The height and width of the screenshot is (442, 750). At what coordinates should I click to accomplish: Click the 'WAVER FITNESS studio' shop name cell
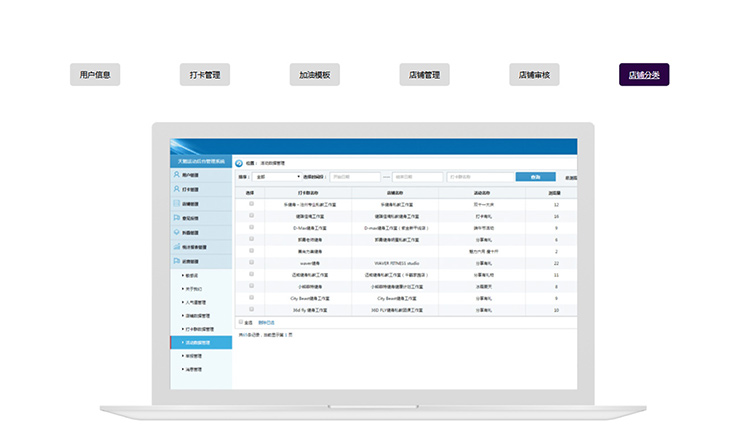click(x=397, y=263)
